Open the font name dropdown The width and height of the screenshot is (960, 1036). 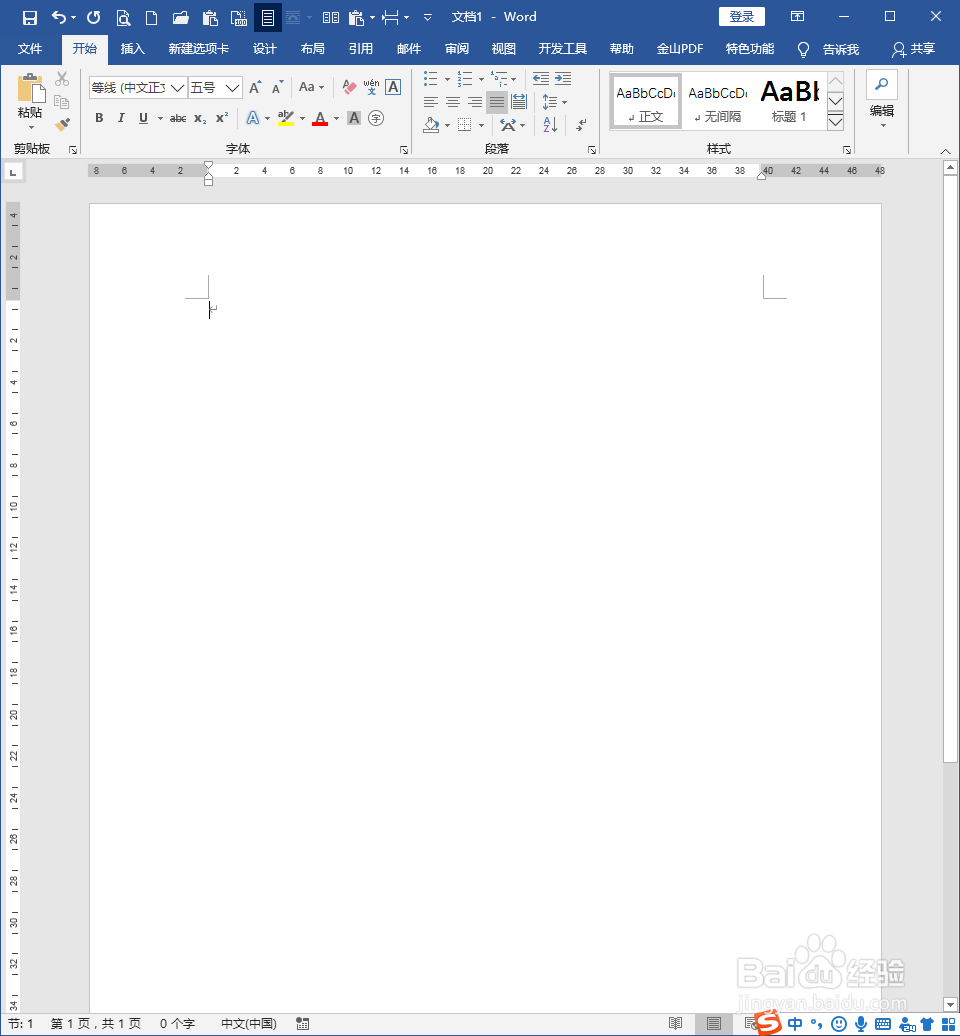[178, 88]
